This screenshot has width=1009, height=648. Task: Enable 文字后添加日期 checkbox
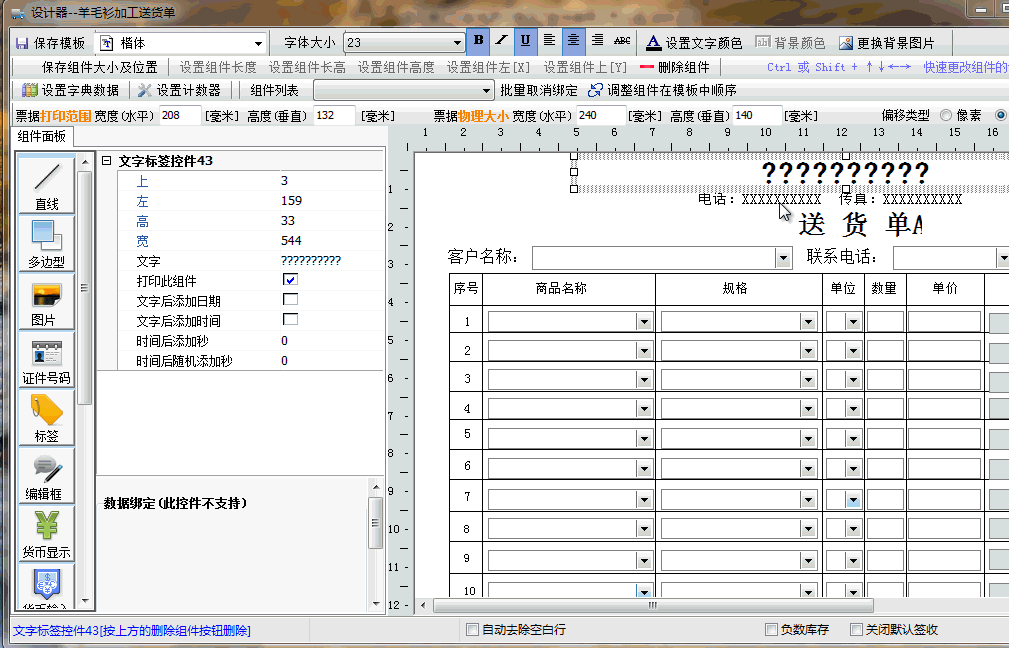290,300
